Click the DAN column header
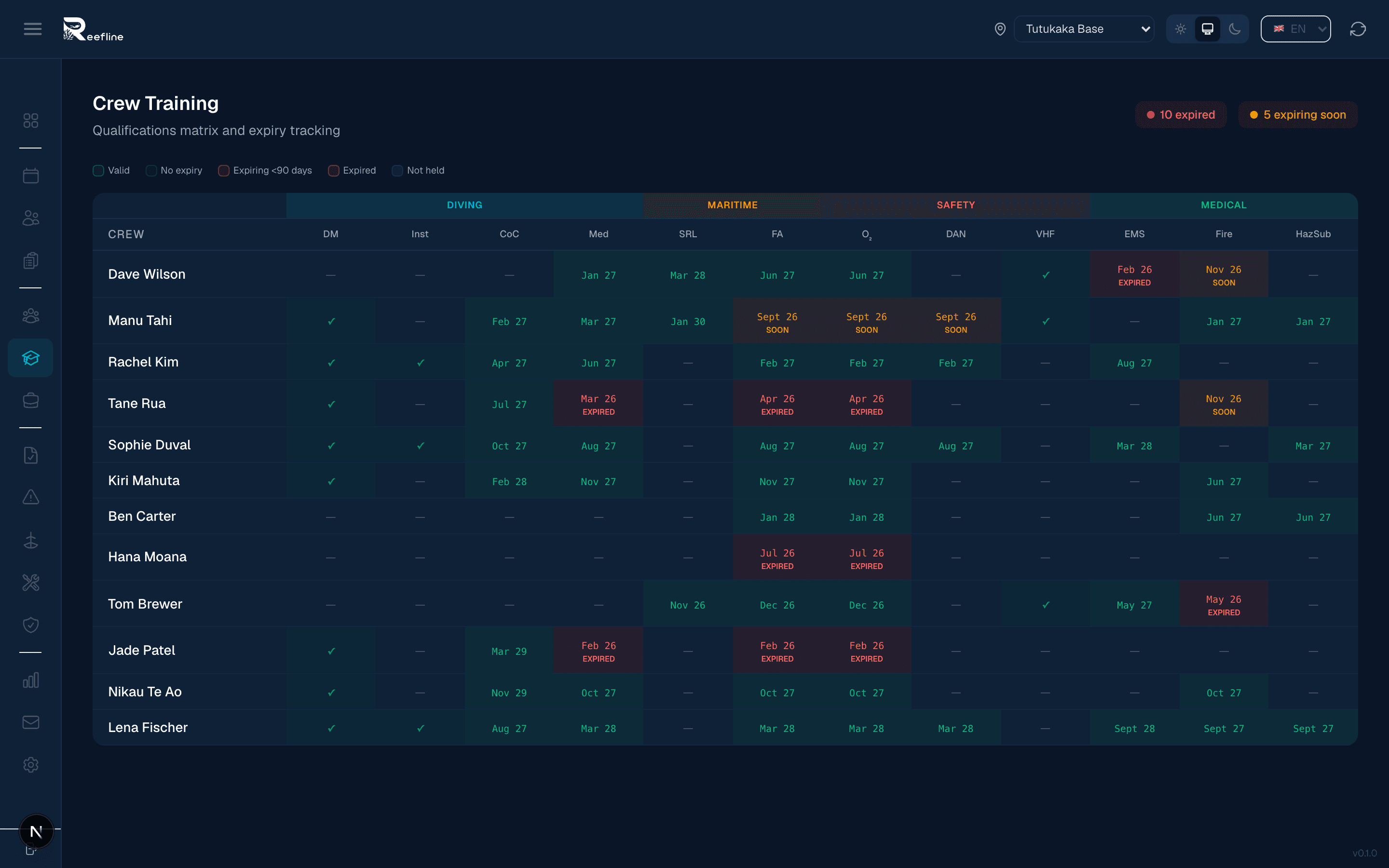This screenshot has width=1389, height=868. 955,234
